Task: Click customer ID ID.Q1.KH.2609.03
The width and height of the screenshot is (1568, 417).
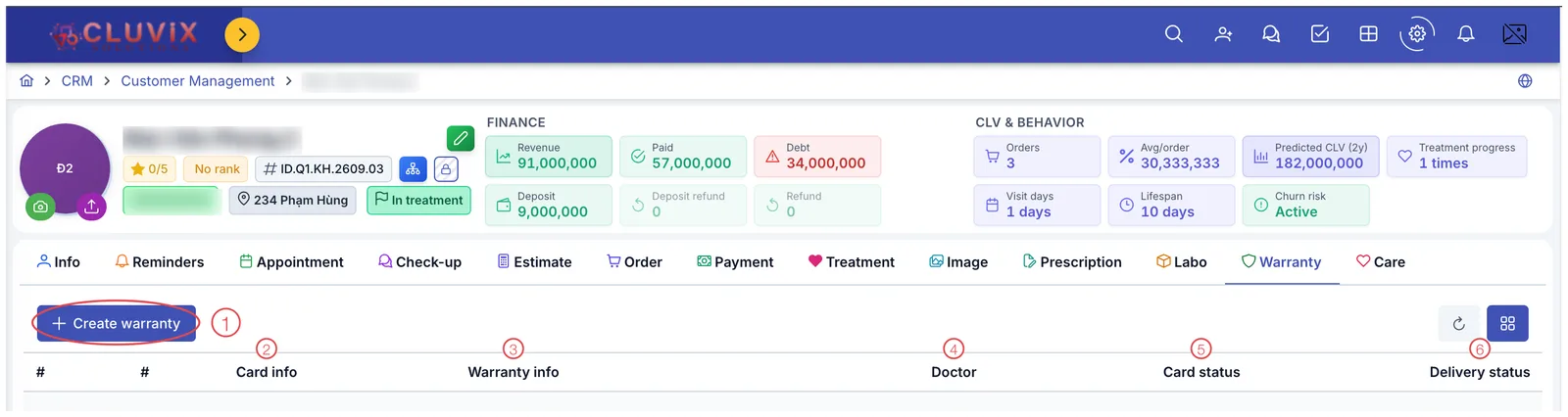Action: coord(323,169)
